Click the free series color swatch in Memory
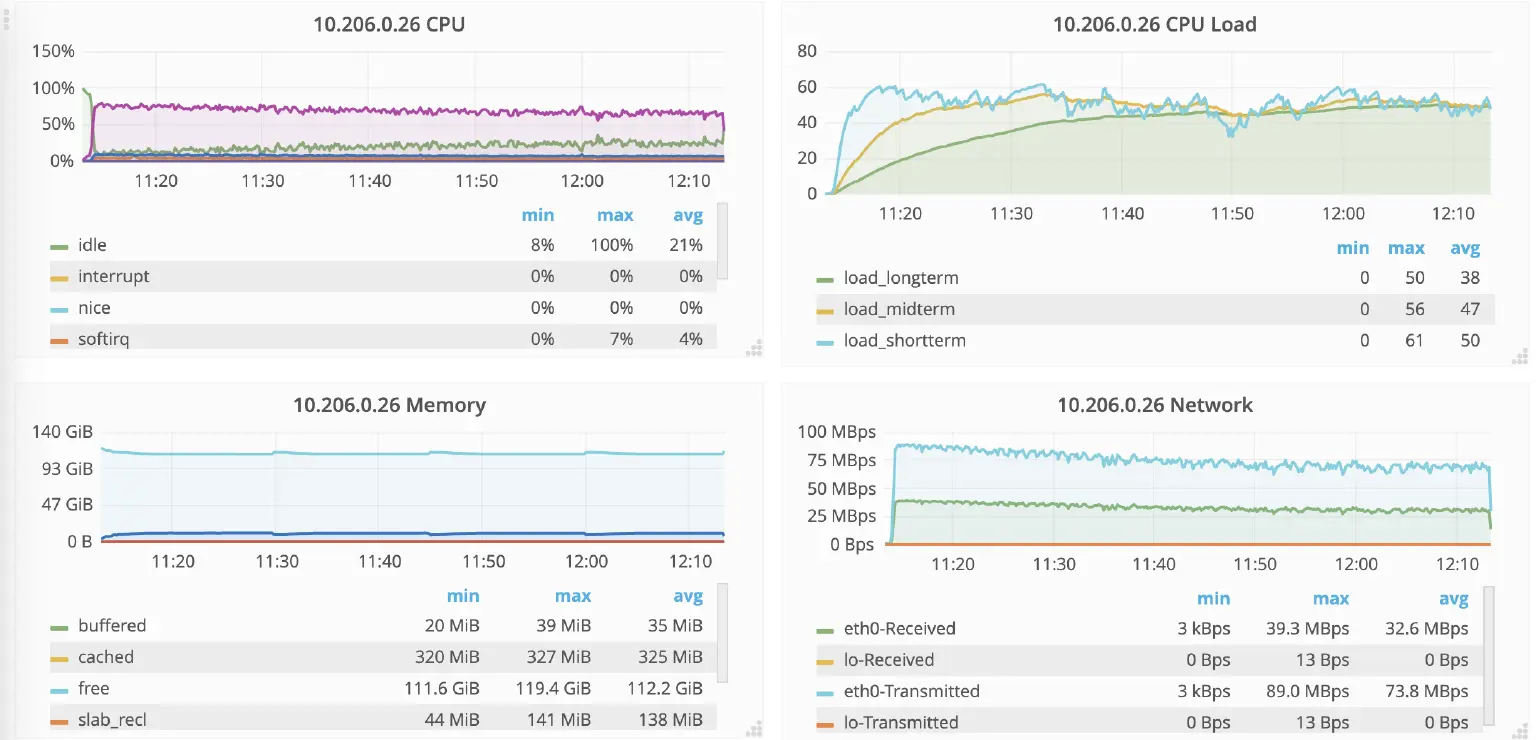The height and width of the screenshot is (740, 1536). pyautogui.click(x=60, y=689)
